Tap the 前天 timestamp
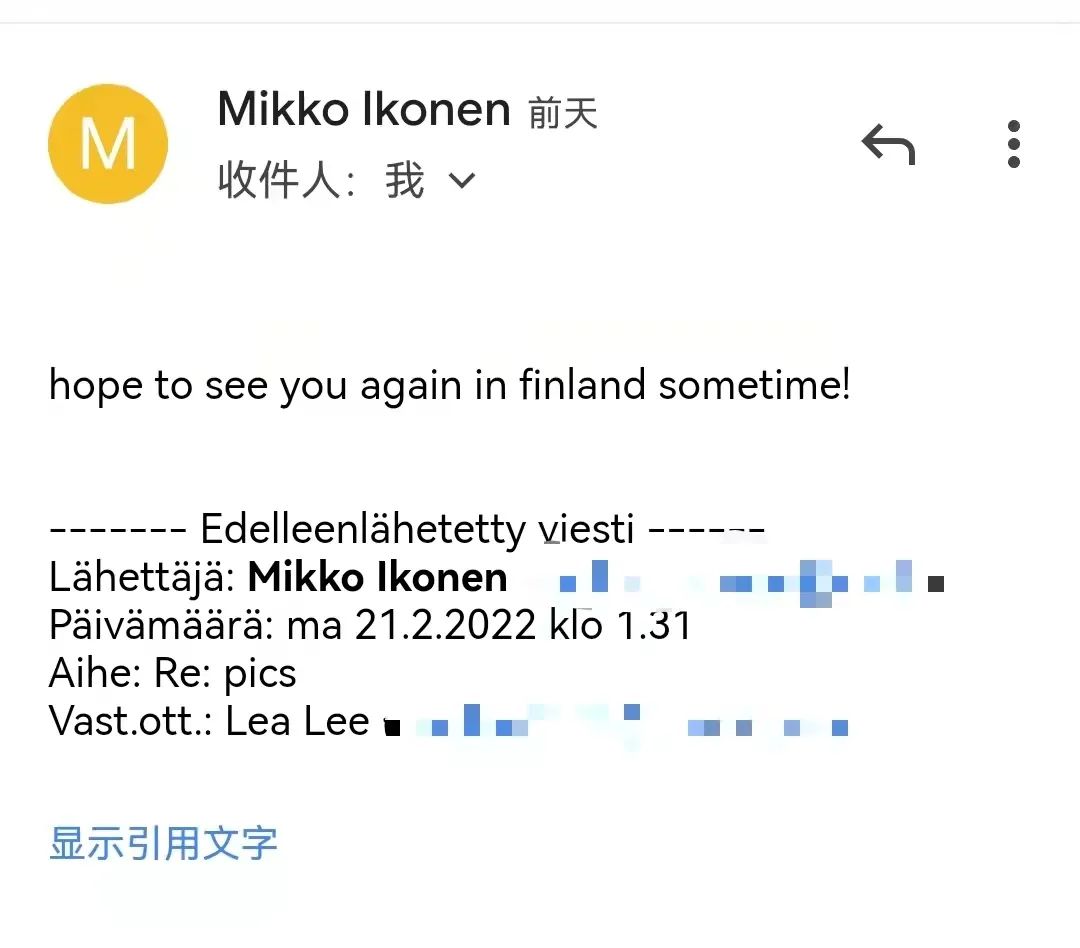The width and height of the screenshot is (1080, 948). pos(563,113)
